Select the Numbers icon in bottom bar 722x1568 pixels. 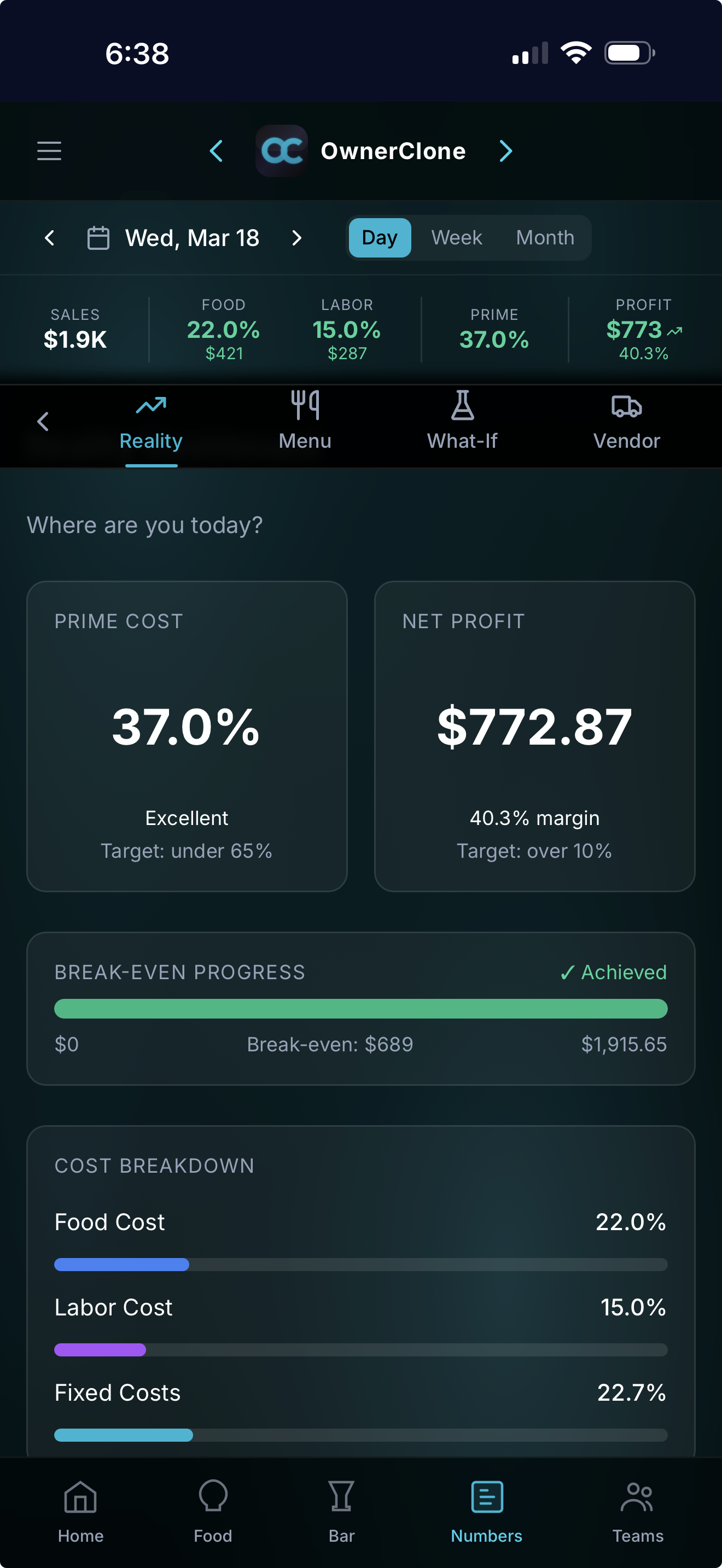[x=486, y=1497]
